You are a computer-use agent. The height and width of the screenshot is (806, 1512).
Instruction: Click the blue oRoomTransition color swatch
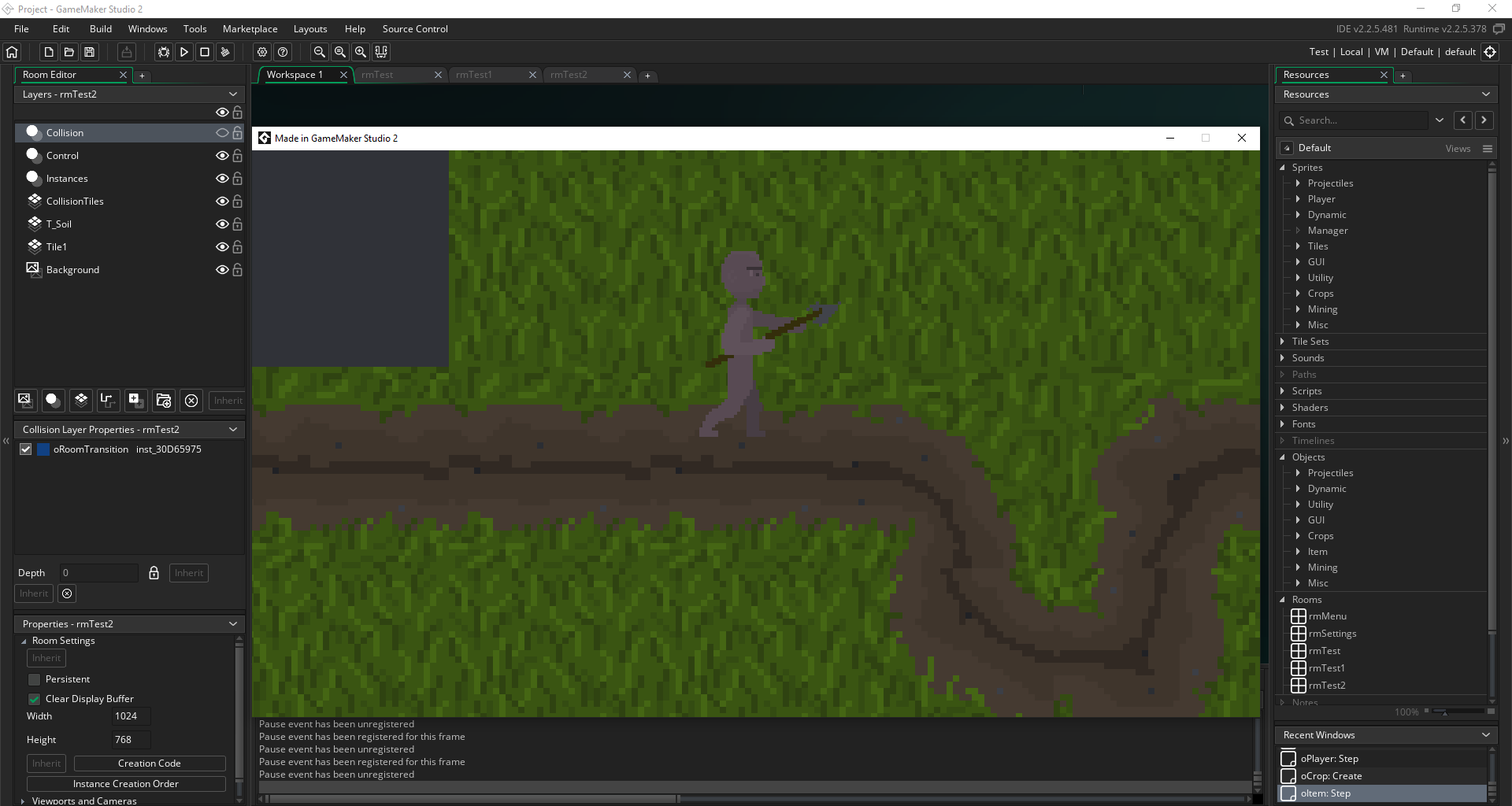44,449
